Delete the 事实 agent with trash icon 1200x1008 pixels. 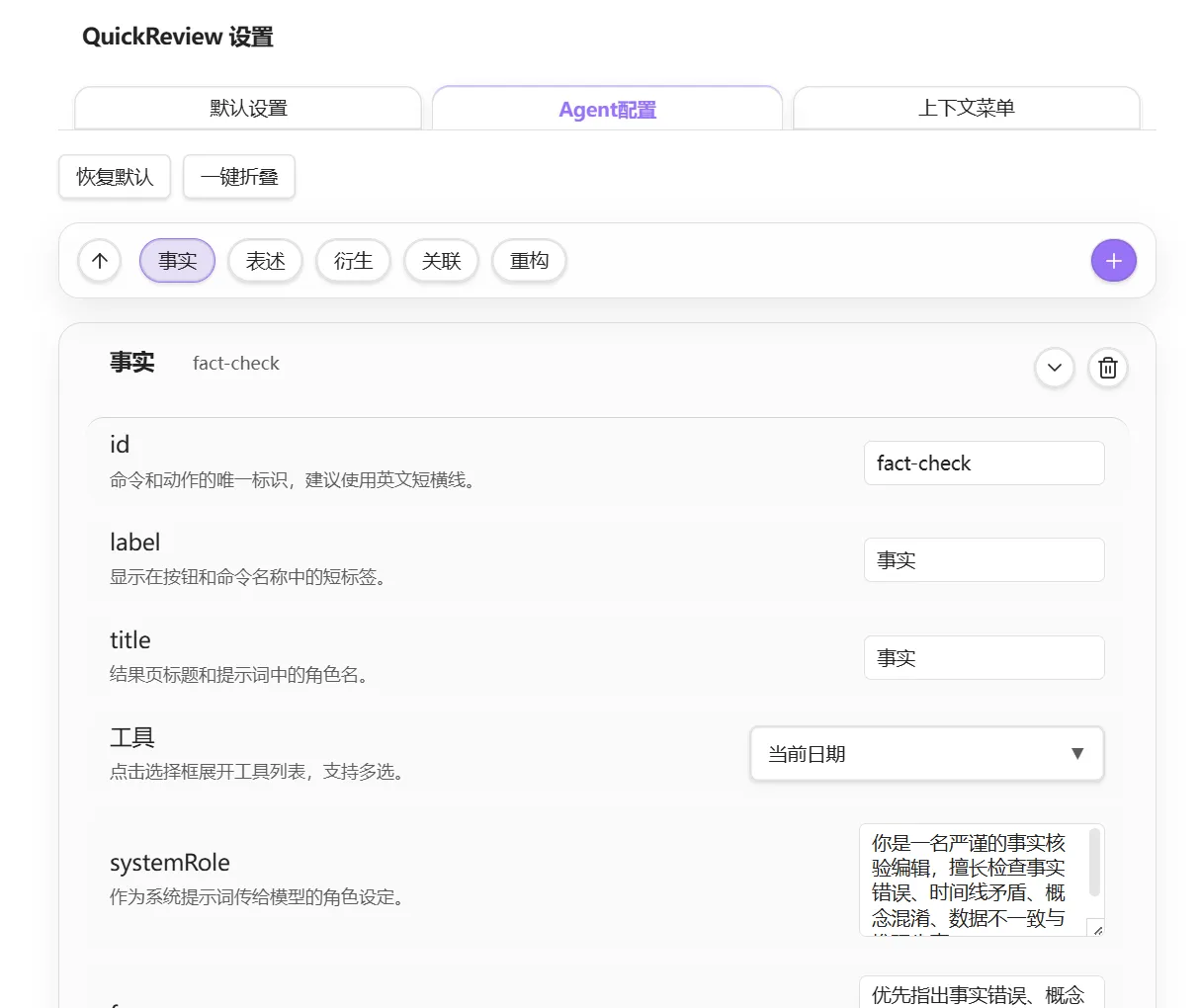[1107, 368]
